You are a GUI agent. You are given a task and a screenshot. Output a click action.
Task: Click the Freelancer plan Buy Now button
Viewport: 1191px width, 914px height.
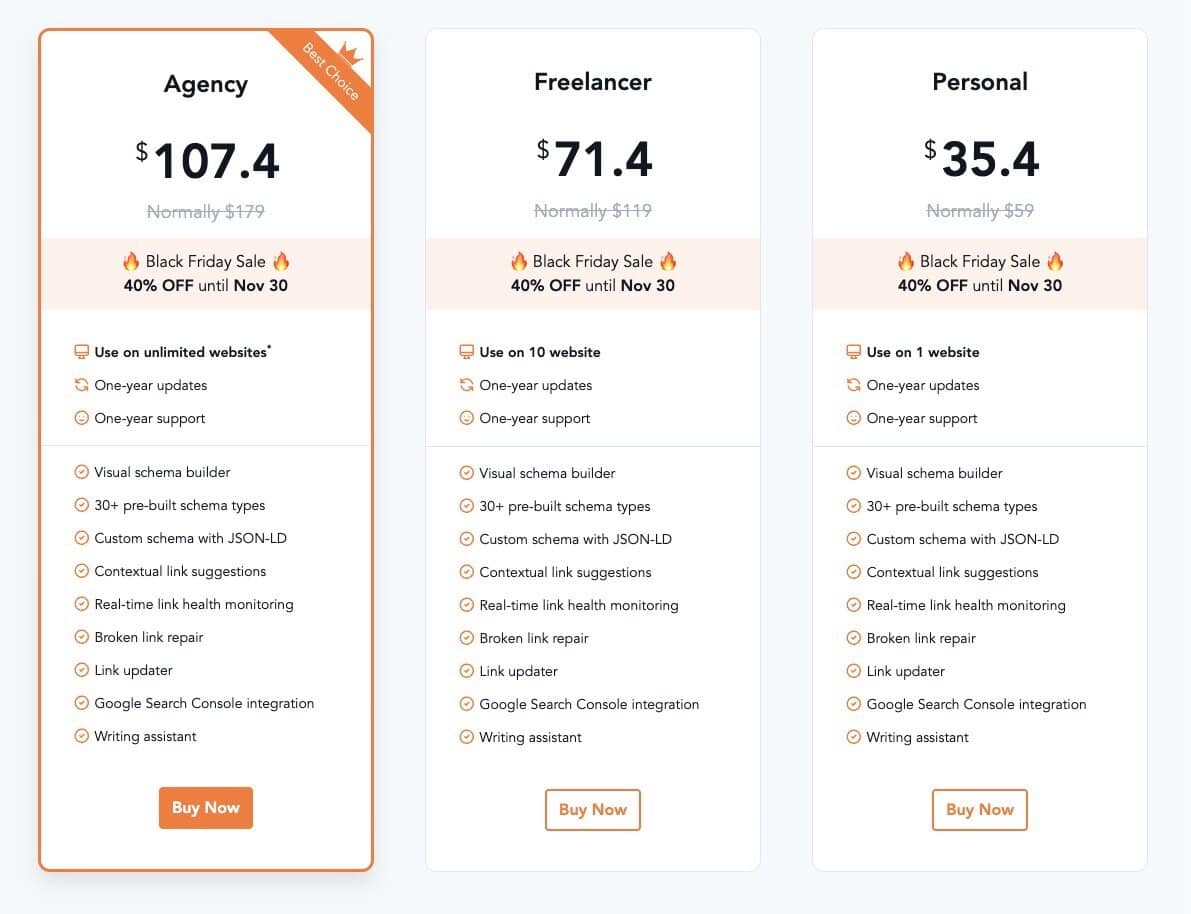tap(592, 810)
